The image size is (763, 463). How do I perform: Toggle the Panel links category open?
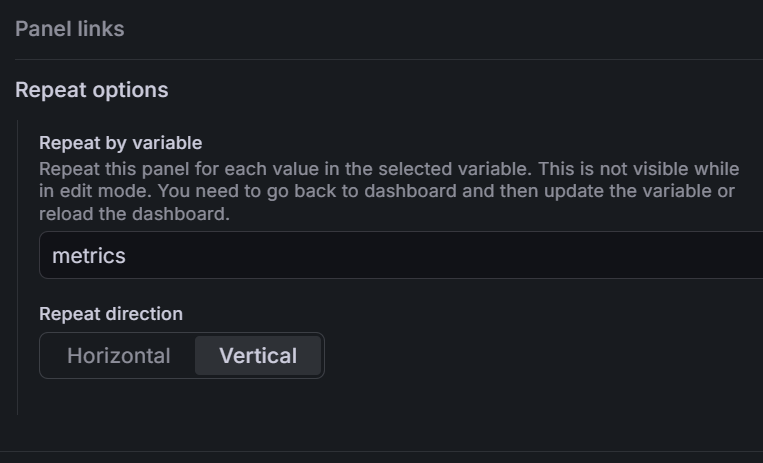click(70, 29)
